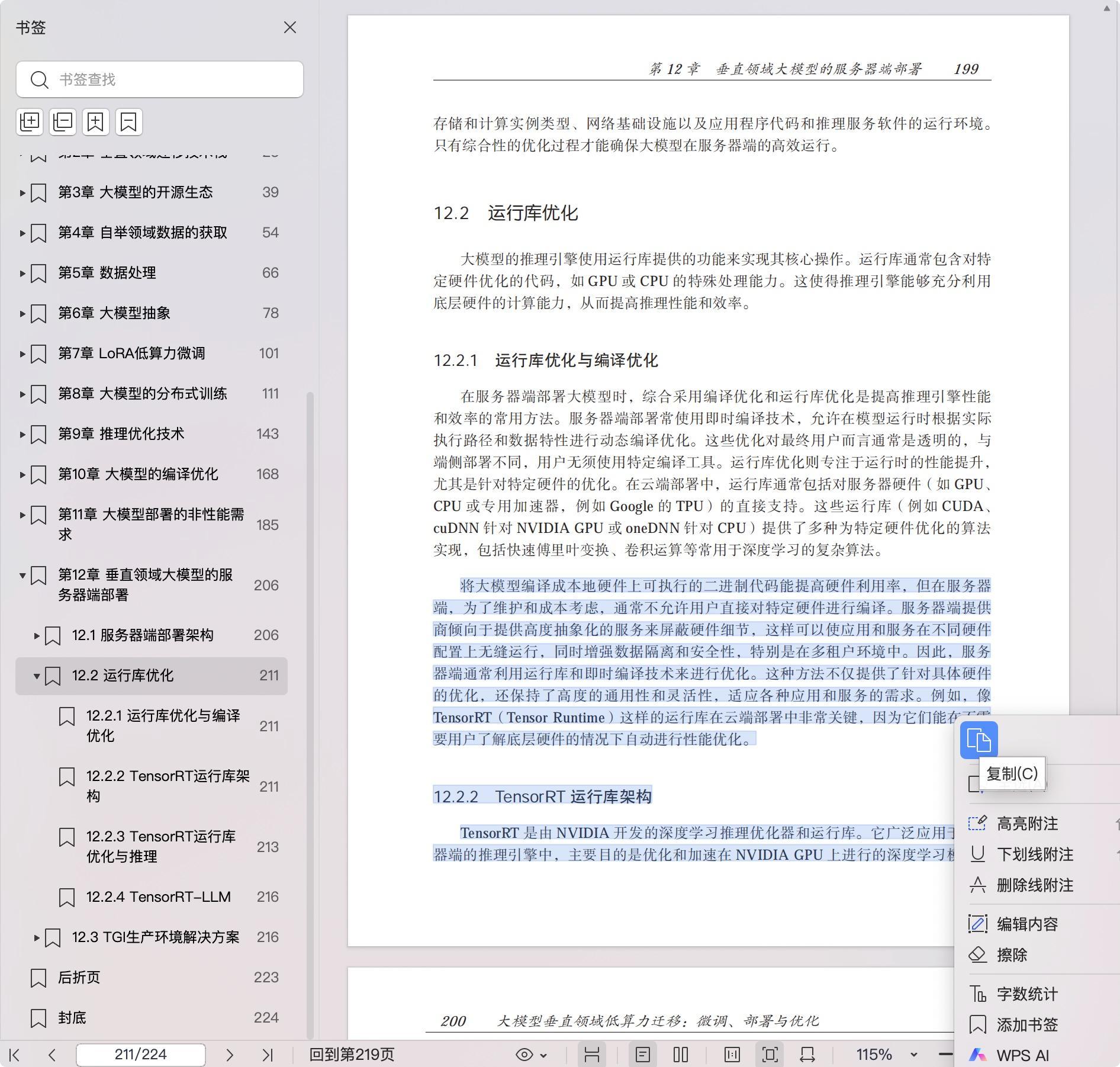Click the blue copy icon button
This screenshot has height=1067, width=1120.
pos(978,740)
